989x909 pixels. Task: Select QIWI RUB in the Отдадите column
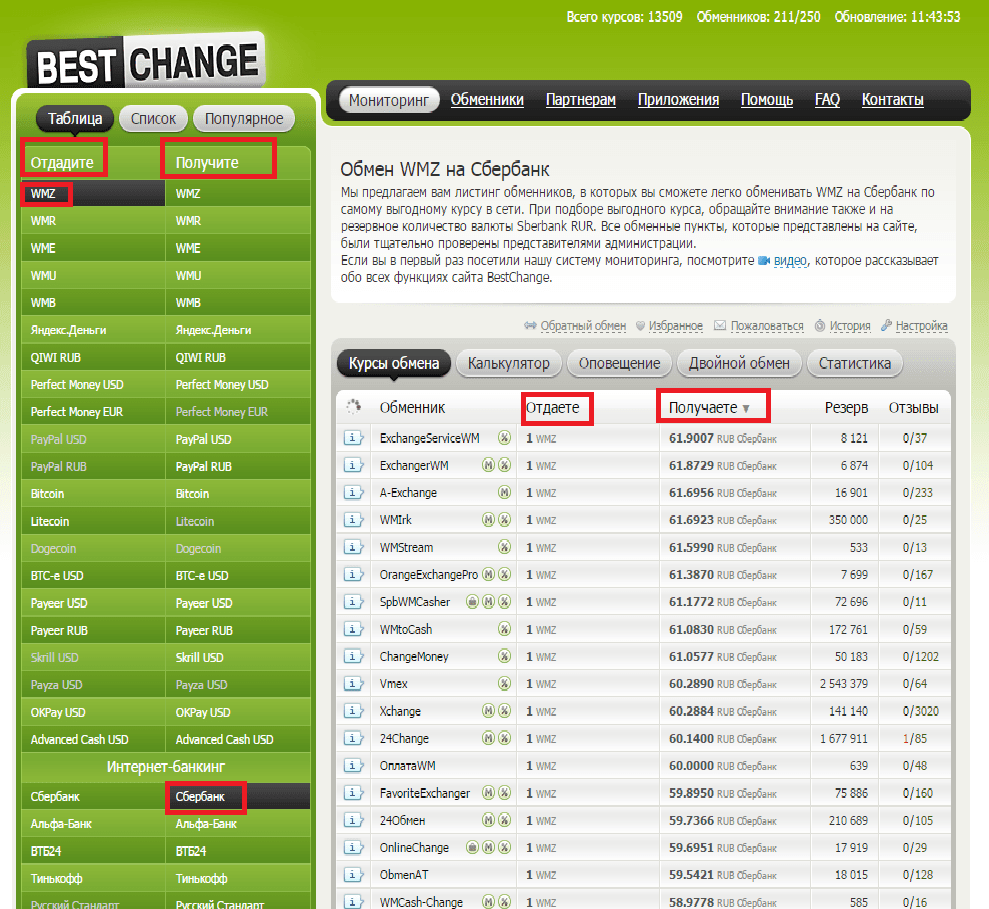pyautogui.click(x=93, y=358)
